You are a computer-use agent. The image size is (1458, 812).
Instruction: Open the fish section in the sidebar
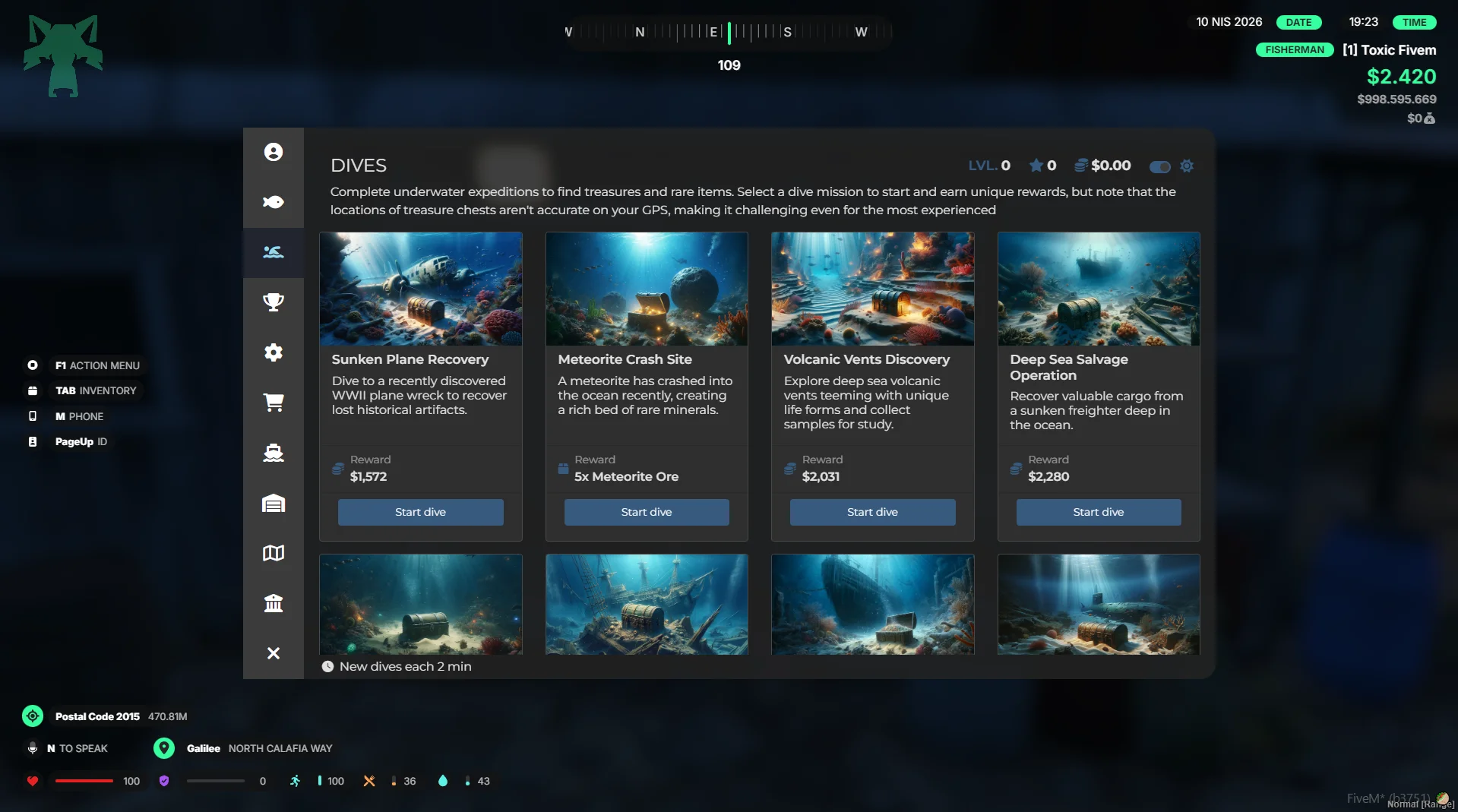click(x=274, y=202)
